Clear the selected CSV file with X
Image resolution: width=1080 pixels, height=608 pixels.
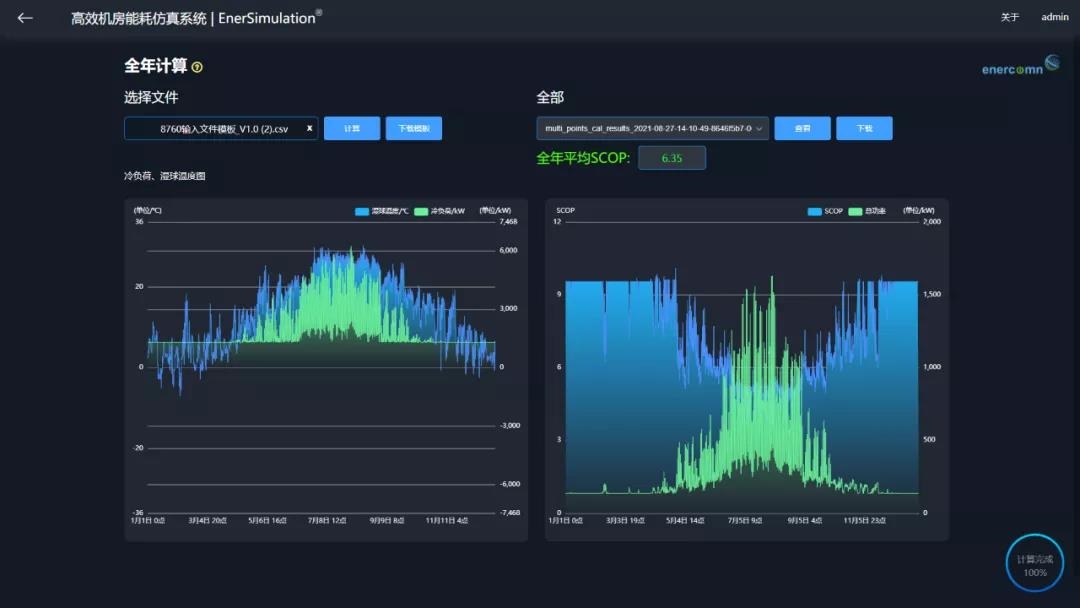pos(309,128)
